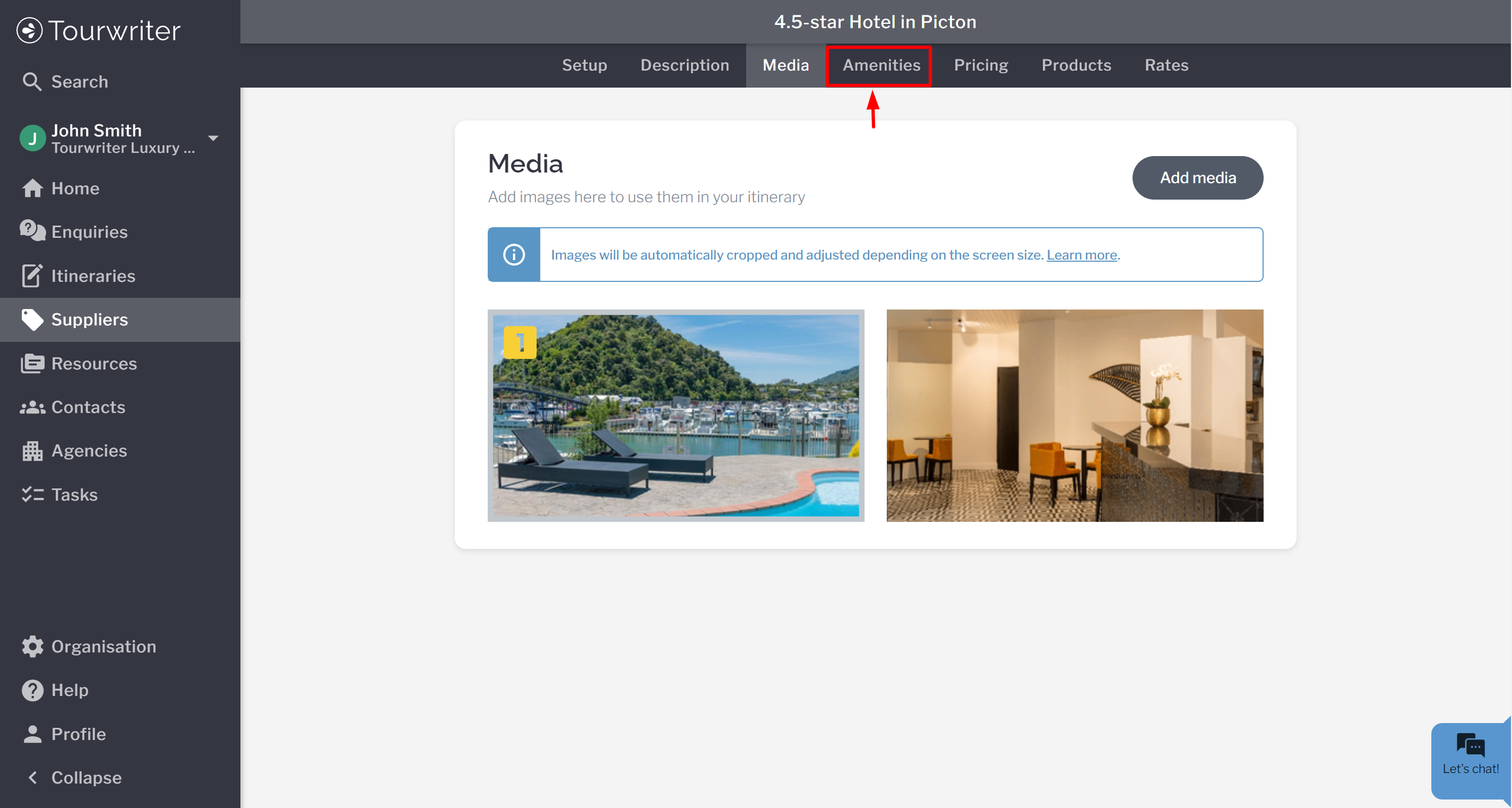Open Contacts people icon
The image size is (1512, 808).
coord(32,407)
